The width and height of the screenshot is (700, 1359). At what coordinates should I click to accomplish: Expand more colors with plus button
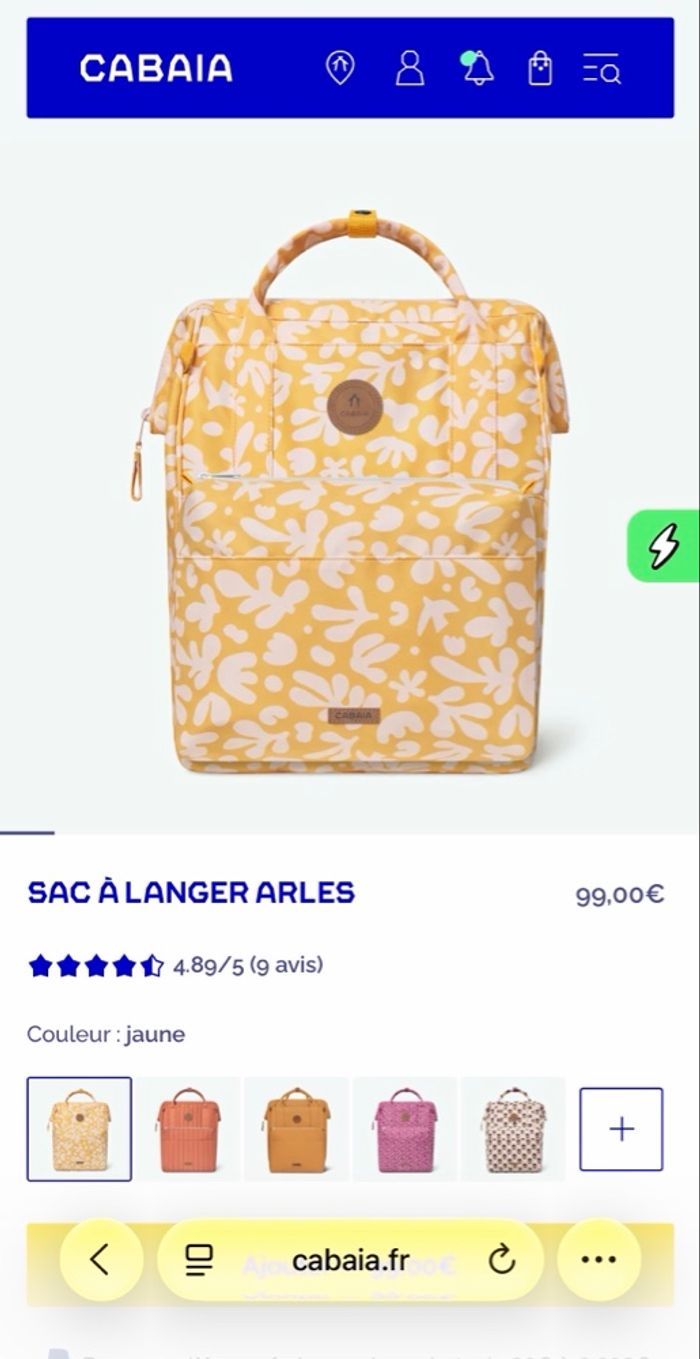pyautogui.click(x=621, y=1129)
